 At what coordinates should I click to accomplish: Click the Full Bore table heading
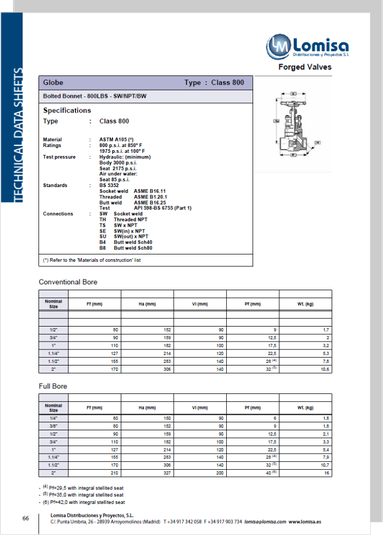click(53, 386)
